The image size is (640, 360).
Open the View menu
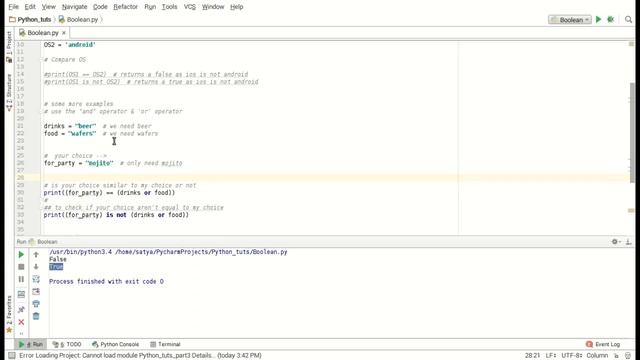[48, 7]
